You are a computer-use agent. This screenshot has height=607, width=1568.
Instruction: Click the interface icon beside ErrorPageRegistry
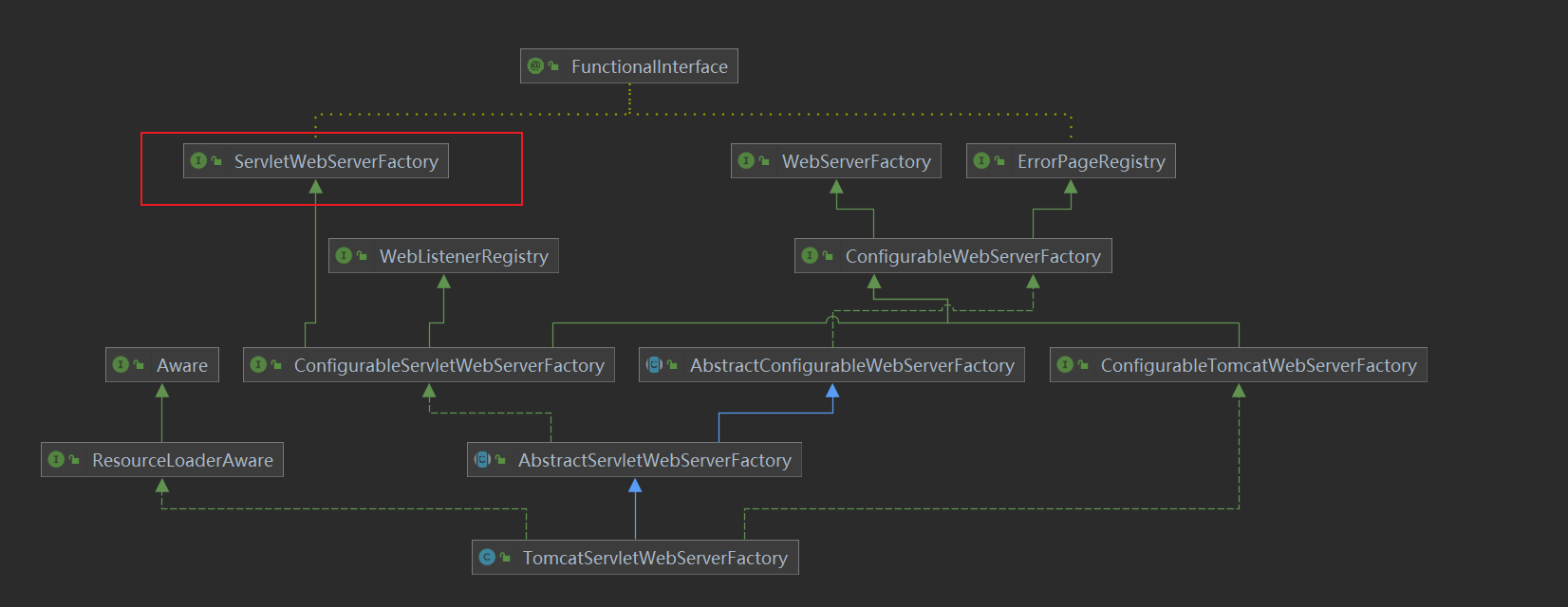click(x=981, y=161)
